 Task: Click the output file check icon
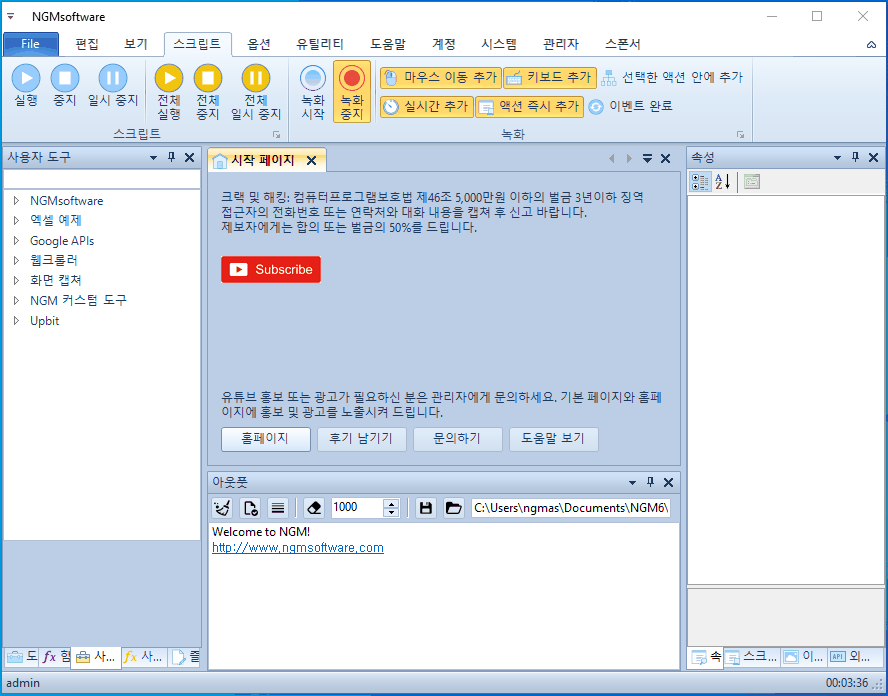click(x=250, y=508)
